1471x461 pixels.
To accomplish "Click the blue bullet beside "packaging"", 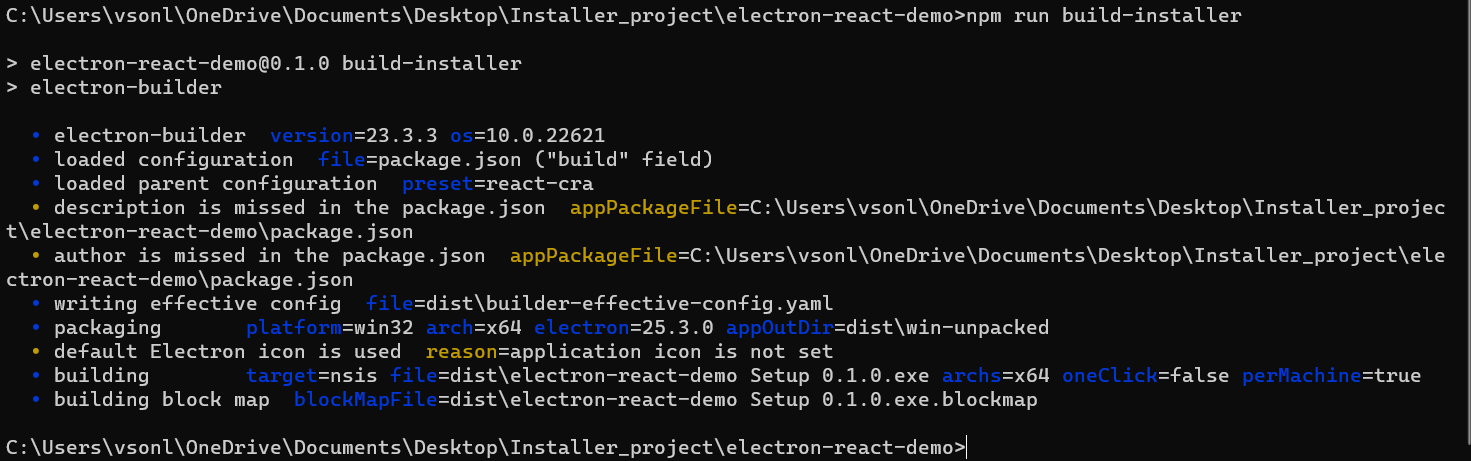I will tap(37, 328).
